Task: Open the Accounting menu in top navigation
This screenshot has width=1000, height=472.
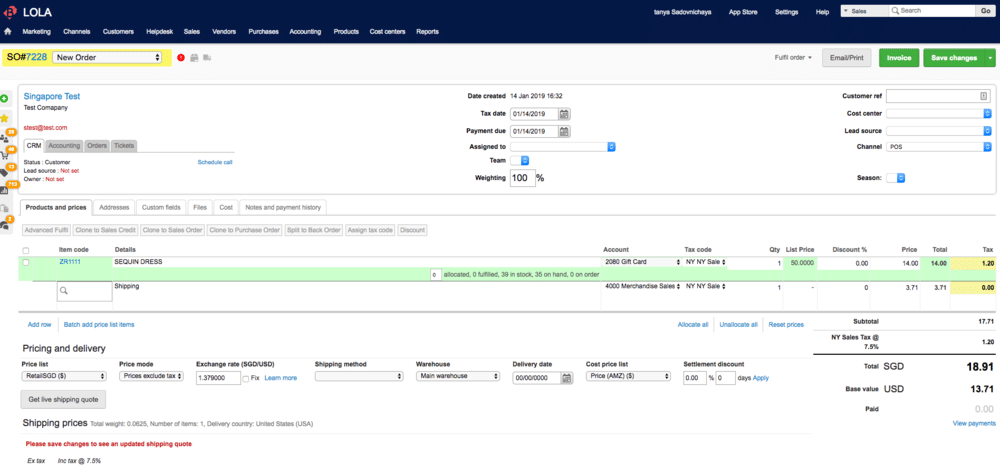Action: (304, 32)
